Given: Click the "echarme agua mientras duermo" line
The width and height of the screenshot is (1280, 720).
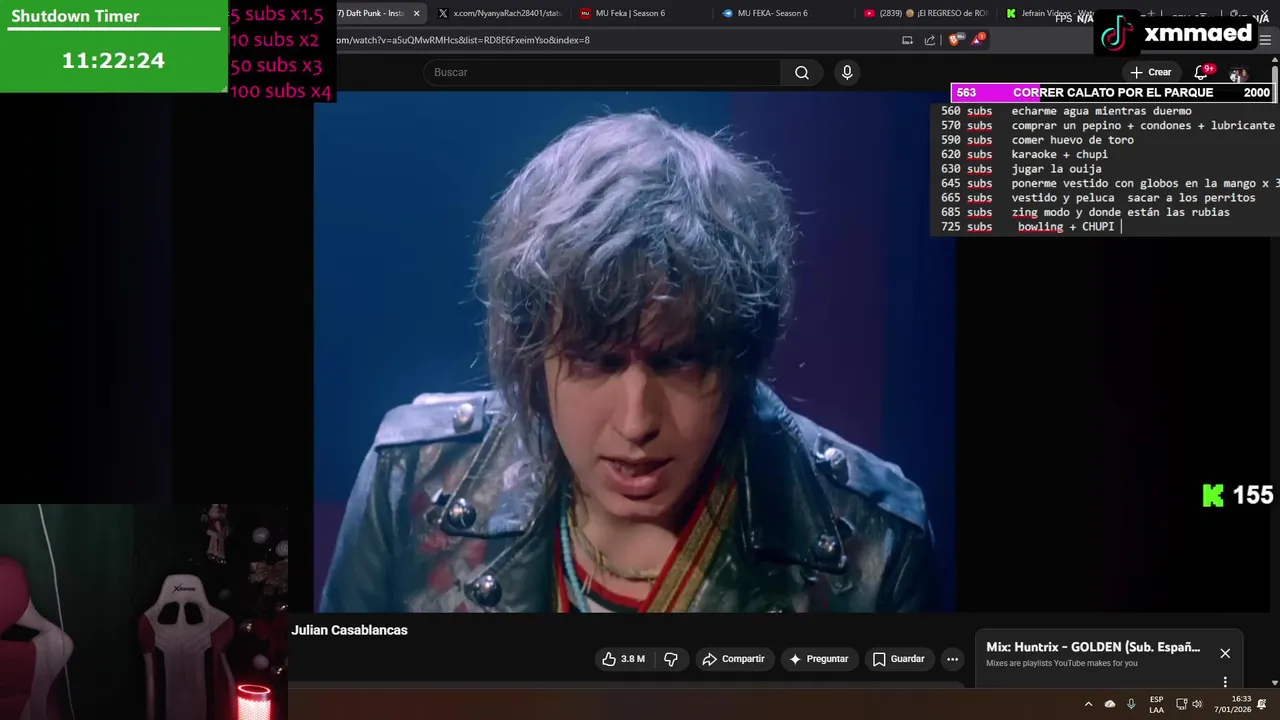Looking at the screenshot, I should coord(1066,111).
